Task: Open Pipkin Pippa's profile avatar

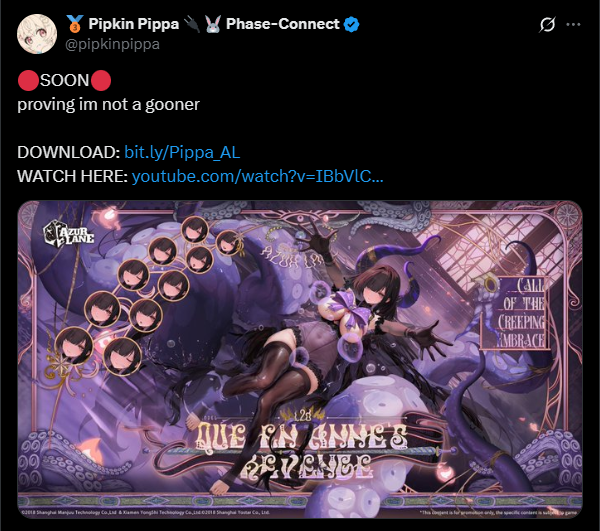Action: click(37, 34)
